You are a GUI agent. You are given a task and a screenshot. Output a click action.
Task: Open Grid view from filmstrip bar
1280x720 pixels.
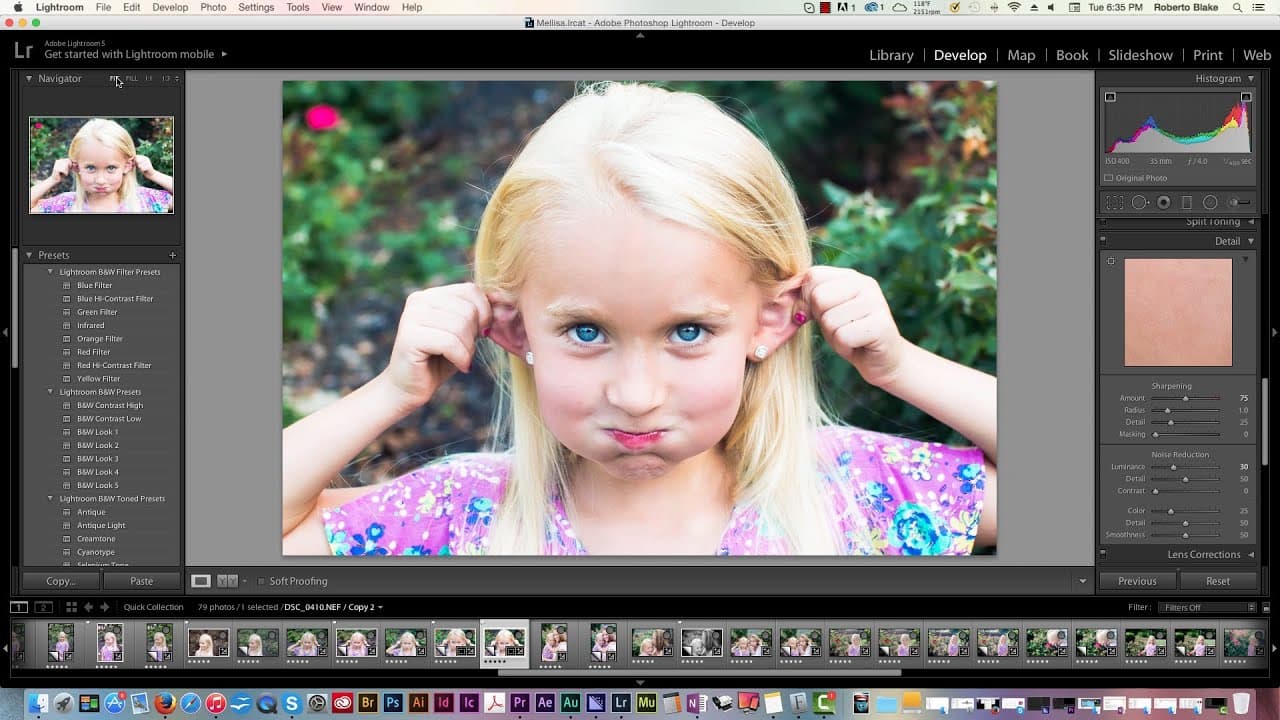(71, 607)
